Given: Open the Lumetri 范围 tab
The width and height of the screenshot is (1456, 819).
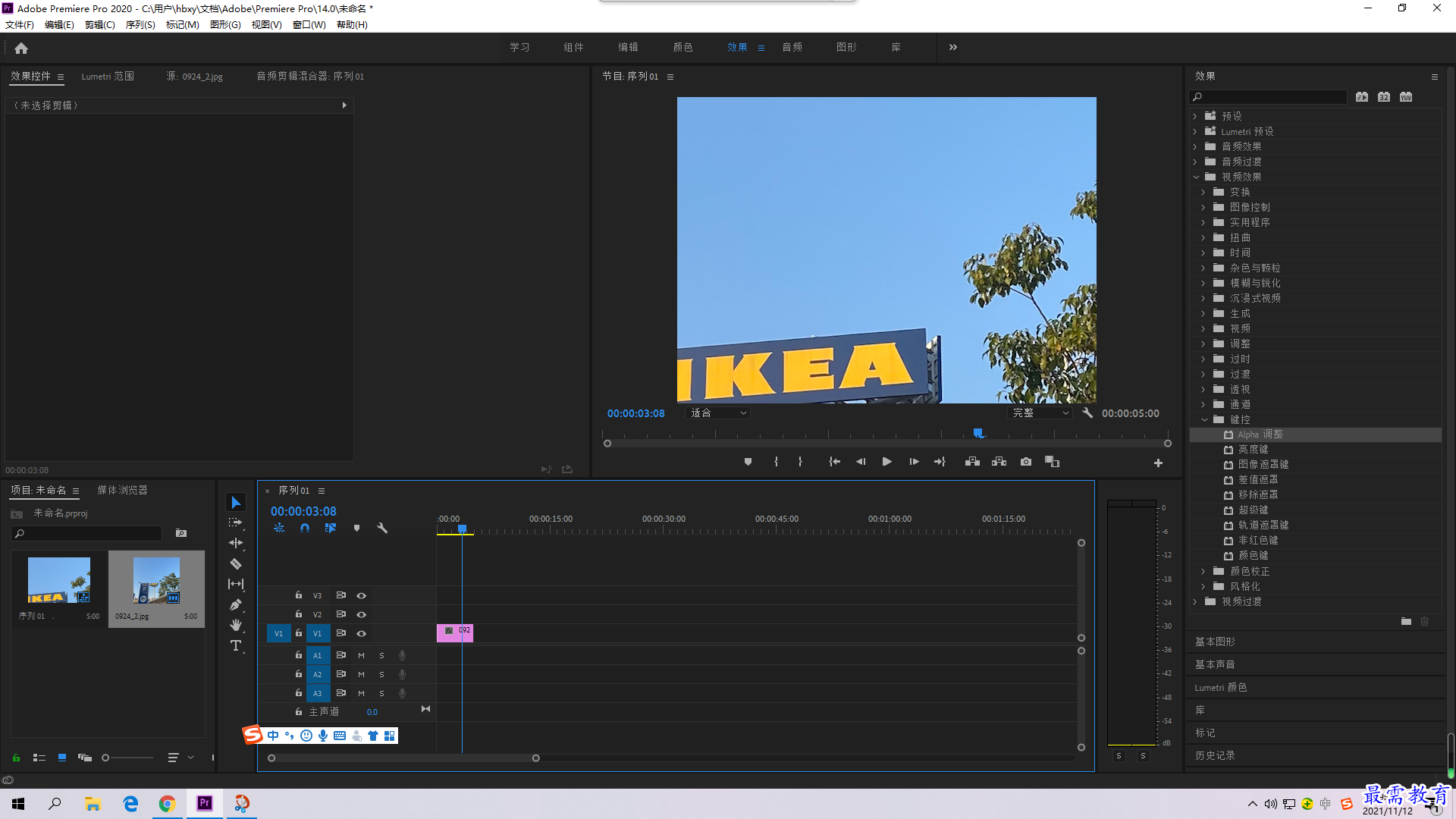Looking at the screenshot, I should pyautogui.click(x=108, y=77).
